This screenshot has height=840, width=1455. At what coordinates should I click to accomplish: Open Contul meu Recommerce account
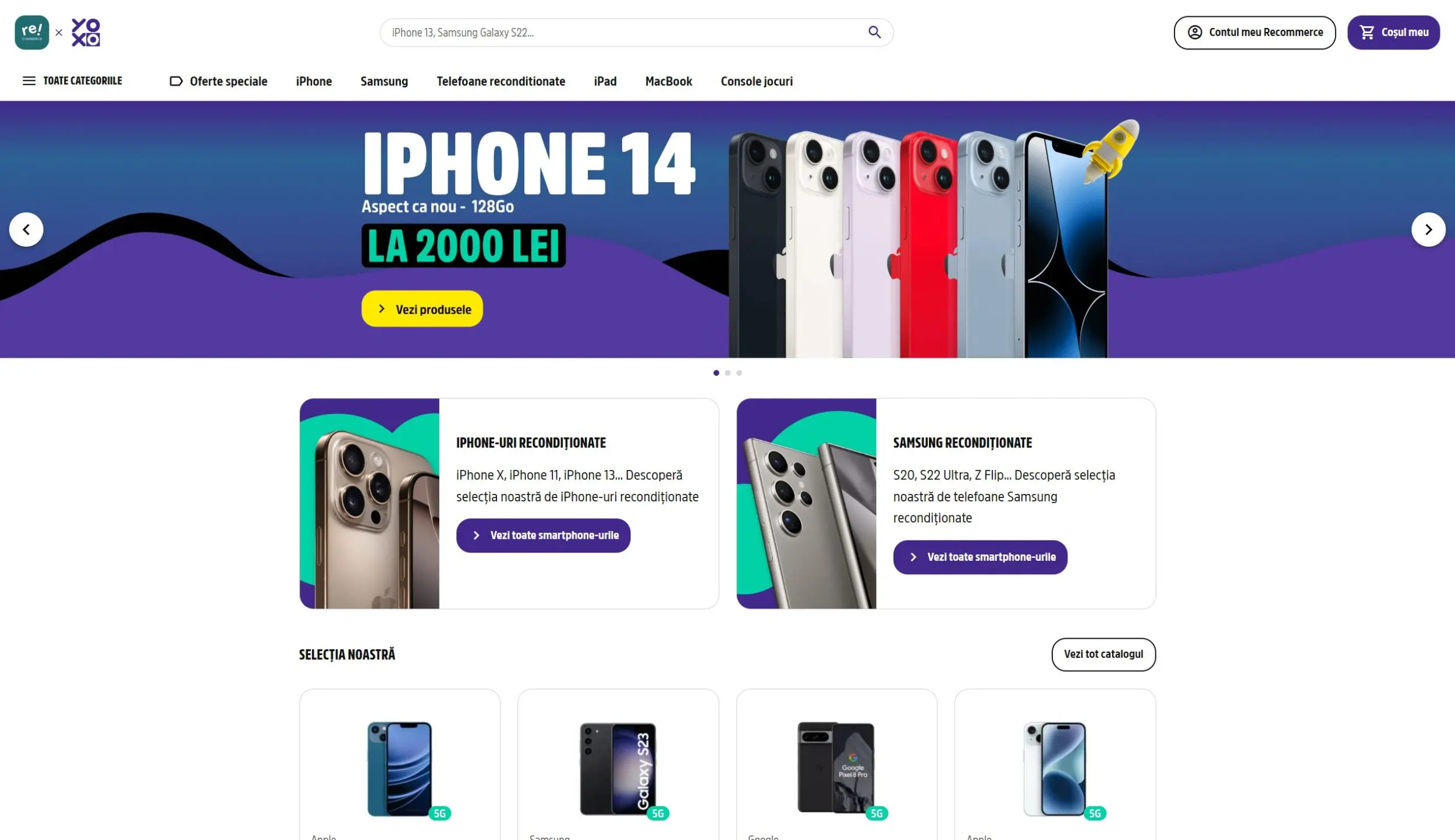[1254, 33]
